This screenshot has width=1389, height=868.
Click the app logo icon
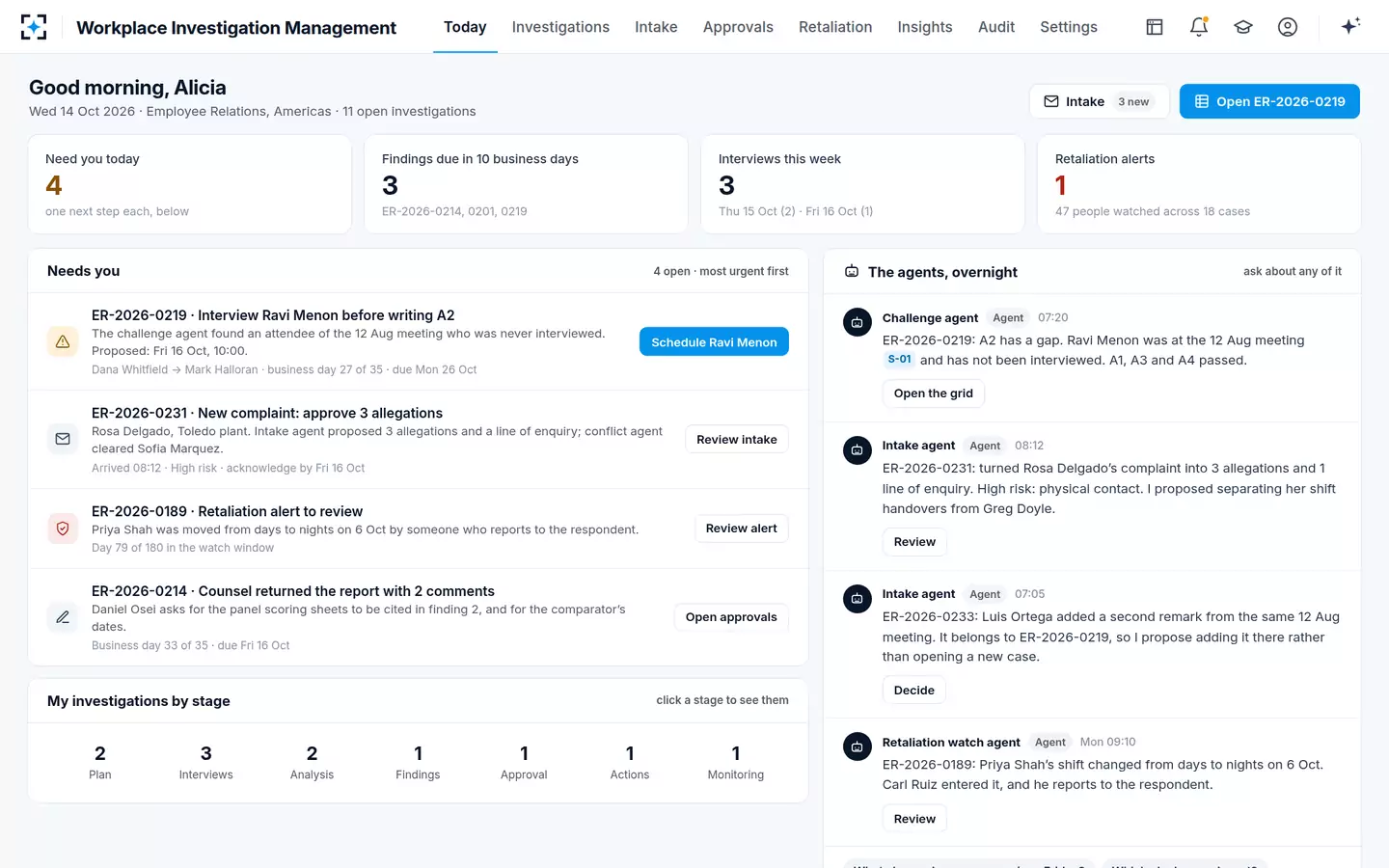coord(34,27)
